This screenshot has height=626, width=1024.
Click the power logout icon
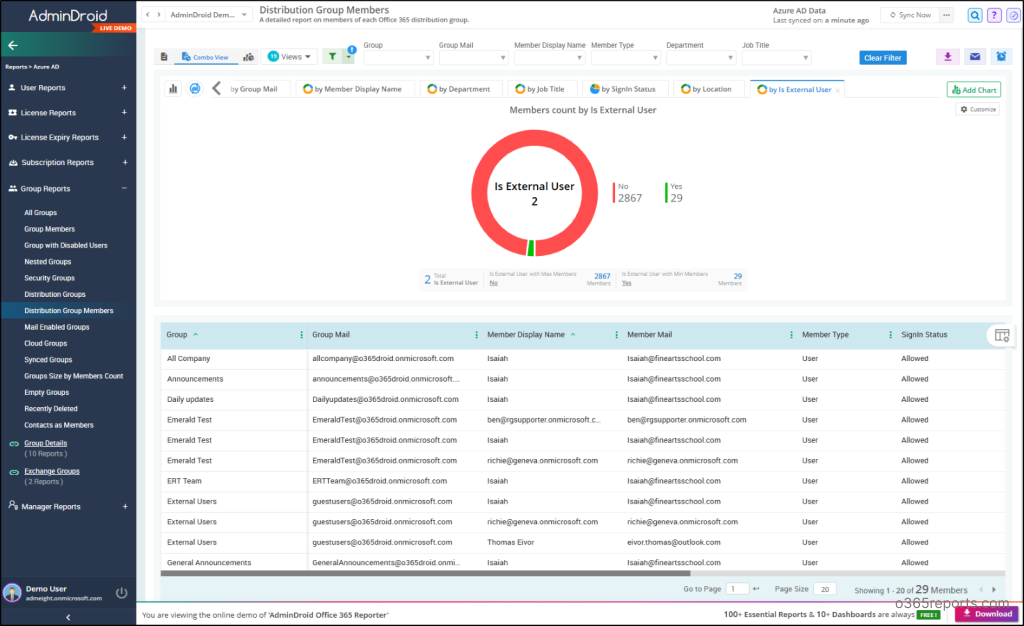(x=121, y=593)
